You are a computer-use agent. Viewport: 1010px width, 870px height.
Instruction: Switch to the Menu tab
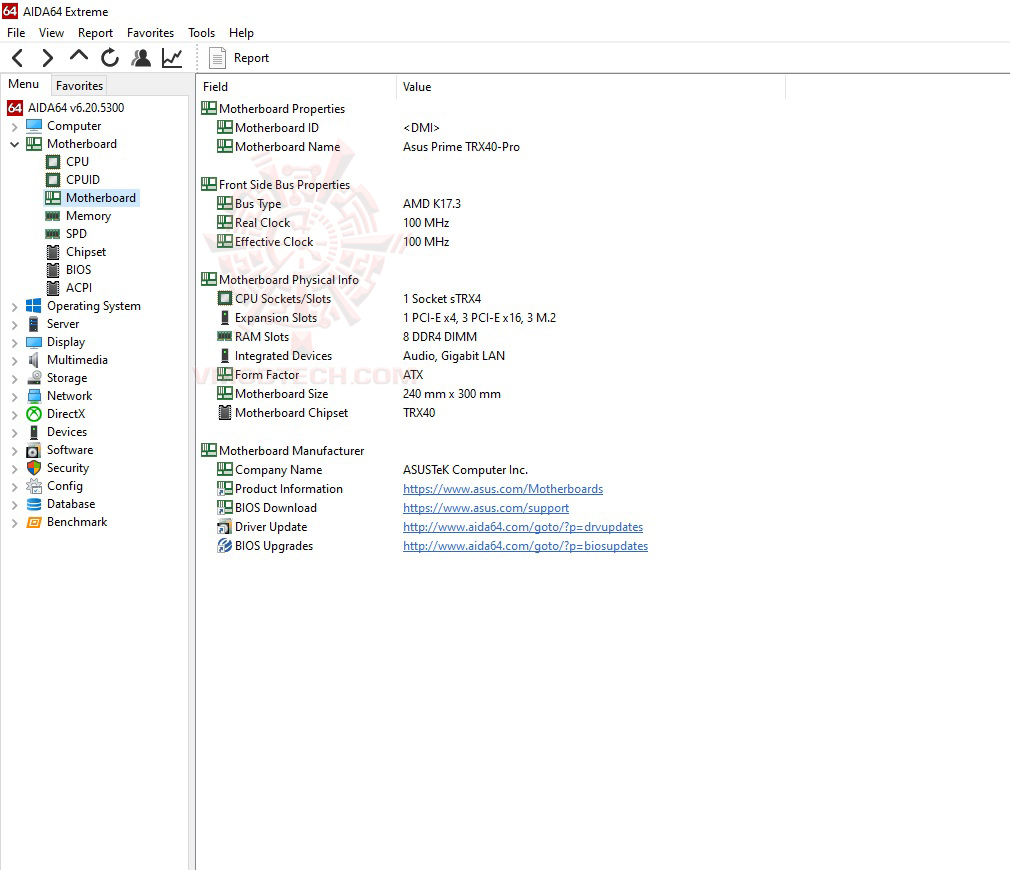(x=24, y=84)
